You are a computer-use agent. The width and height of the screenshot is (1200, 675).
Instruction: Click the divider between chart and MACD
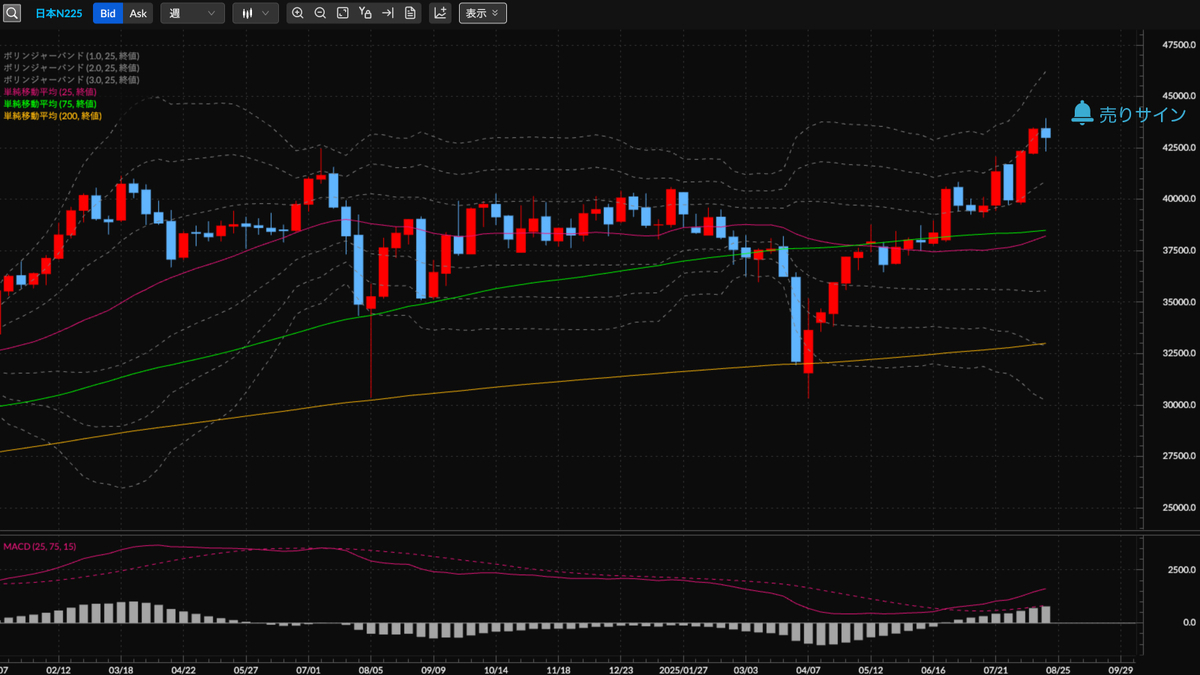coord(570,531)
